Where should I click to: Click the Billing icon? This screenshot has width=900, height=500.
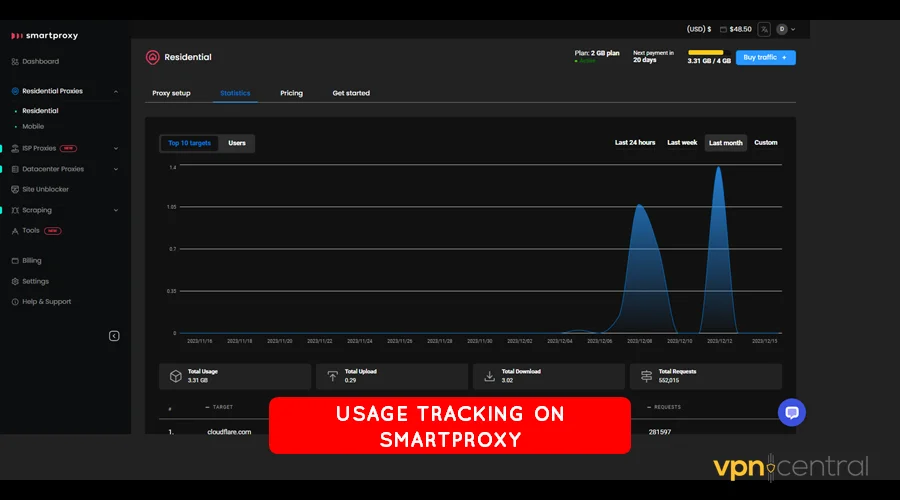tap(15, 261)
